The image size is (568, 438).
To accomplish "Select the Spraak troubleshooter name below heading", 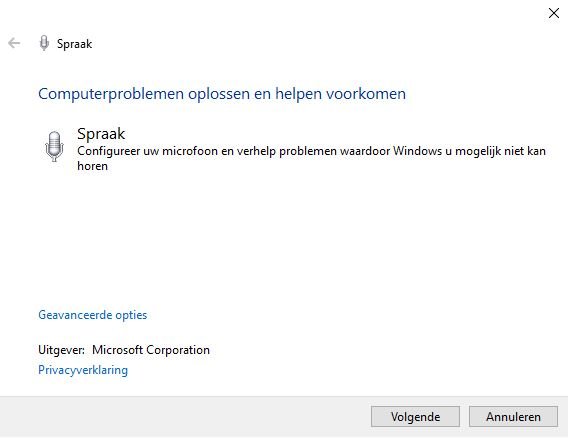I will 101,134.
